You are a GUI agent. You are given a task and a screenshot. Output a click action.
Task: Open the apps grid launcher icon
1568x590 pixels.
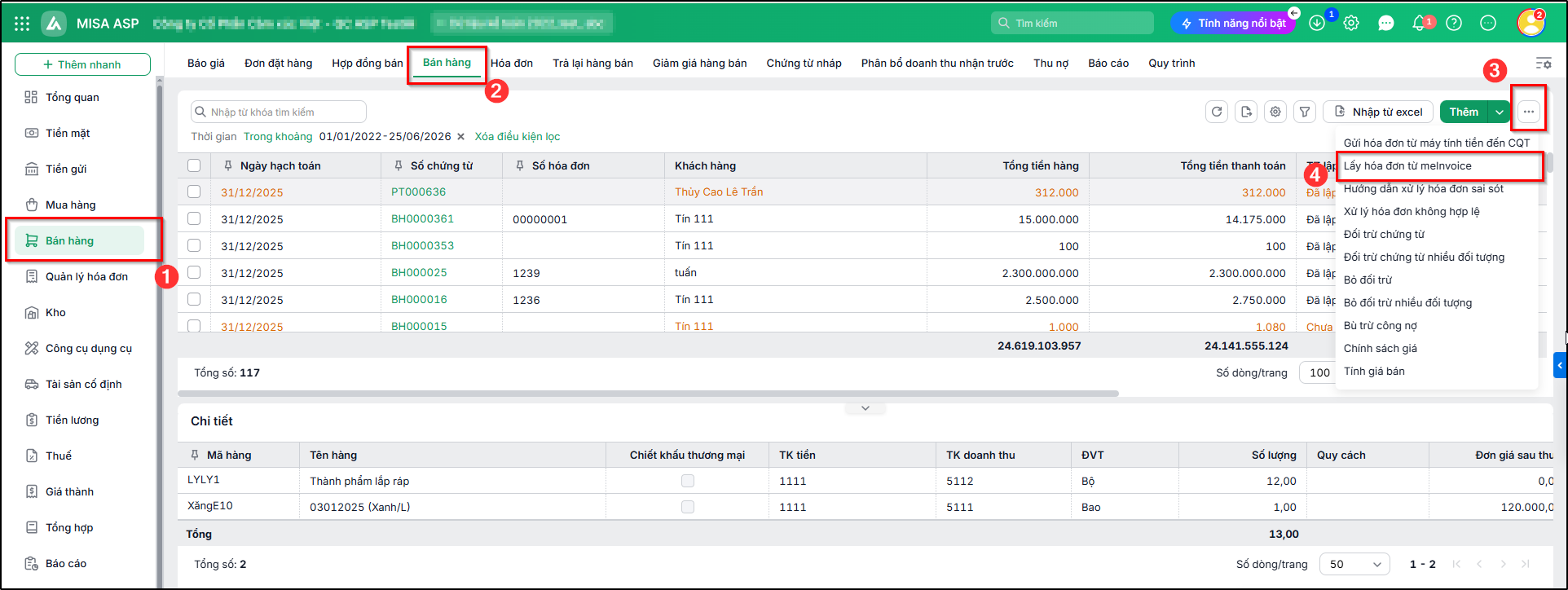22,24
